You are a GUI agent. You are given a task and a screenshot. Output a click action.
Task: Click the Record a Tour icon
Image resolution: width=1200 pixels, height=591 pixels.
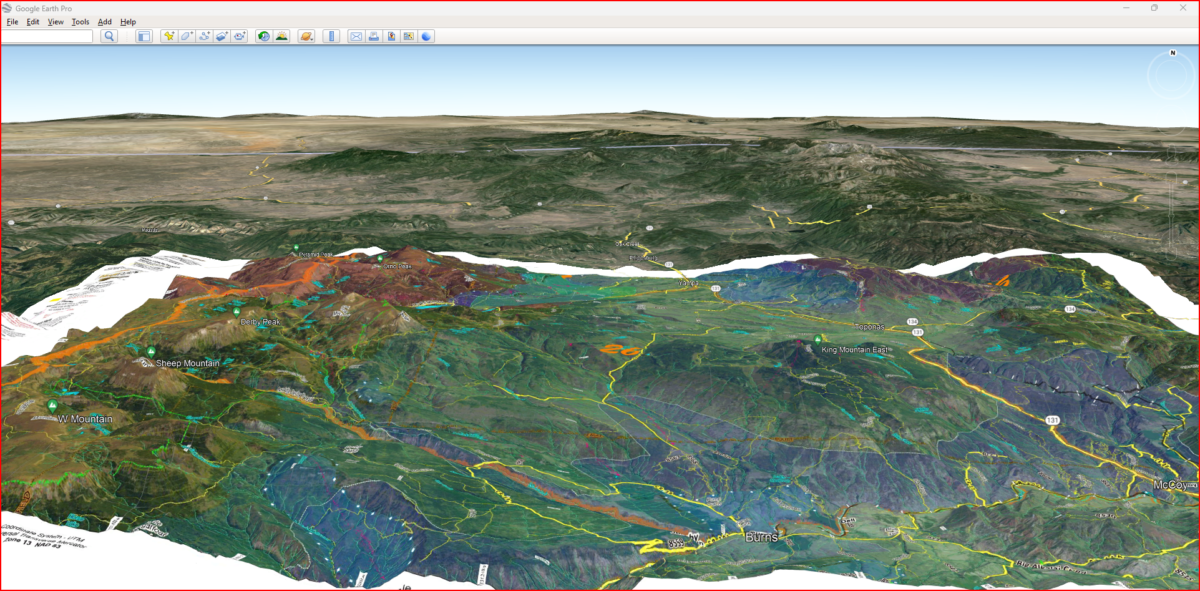(240, 36)
